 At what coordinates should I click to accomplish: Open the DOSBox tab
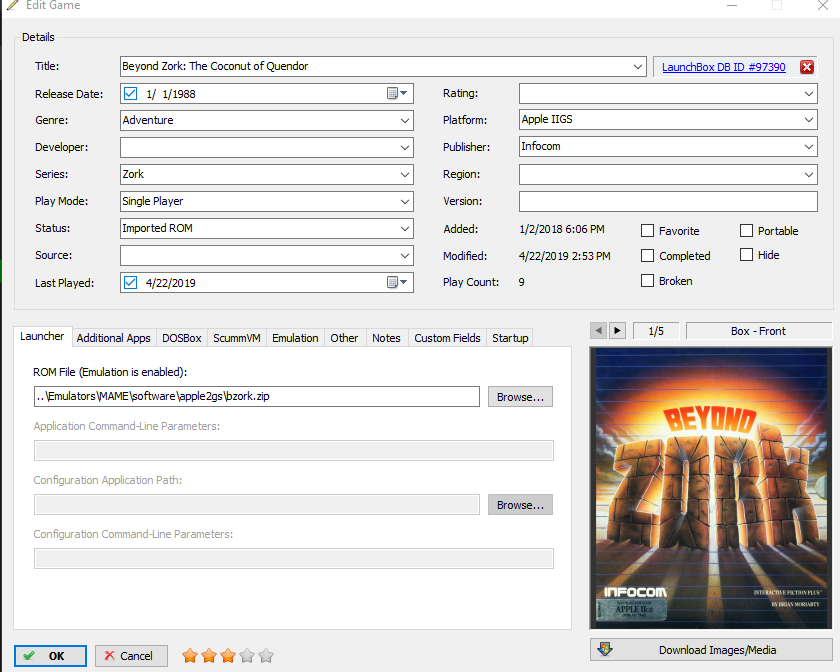click(182, 338)
